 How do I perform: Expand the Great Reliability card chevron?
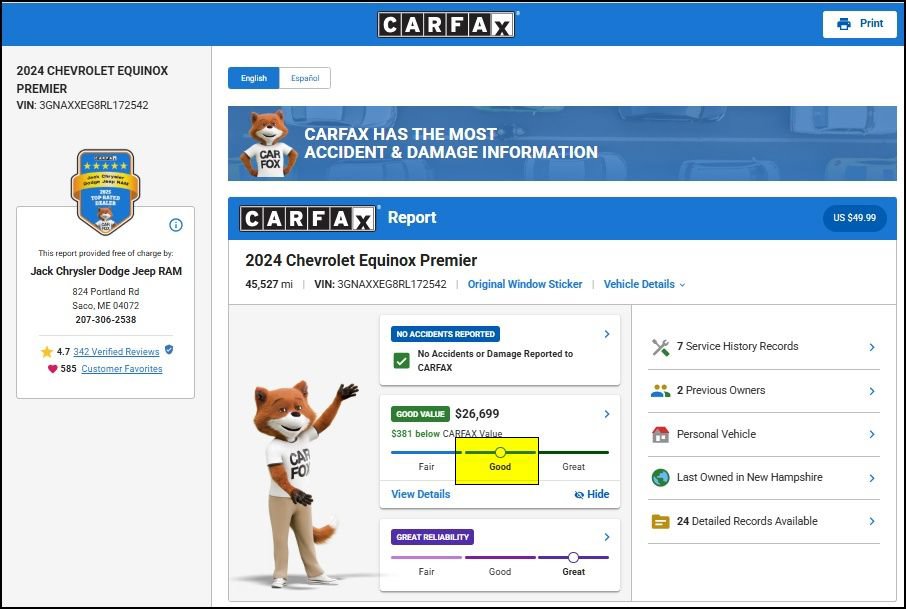coord(607,537)
